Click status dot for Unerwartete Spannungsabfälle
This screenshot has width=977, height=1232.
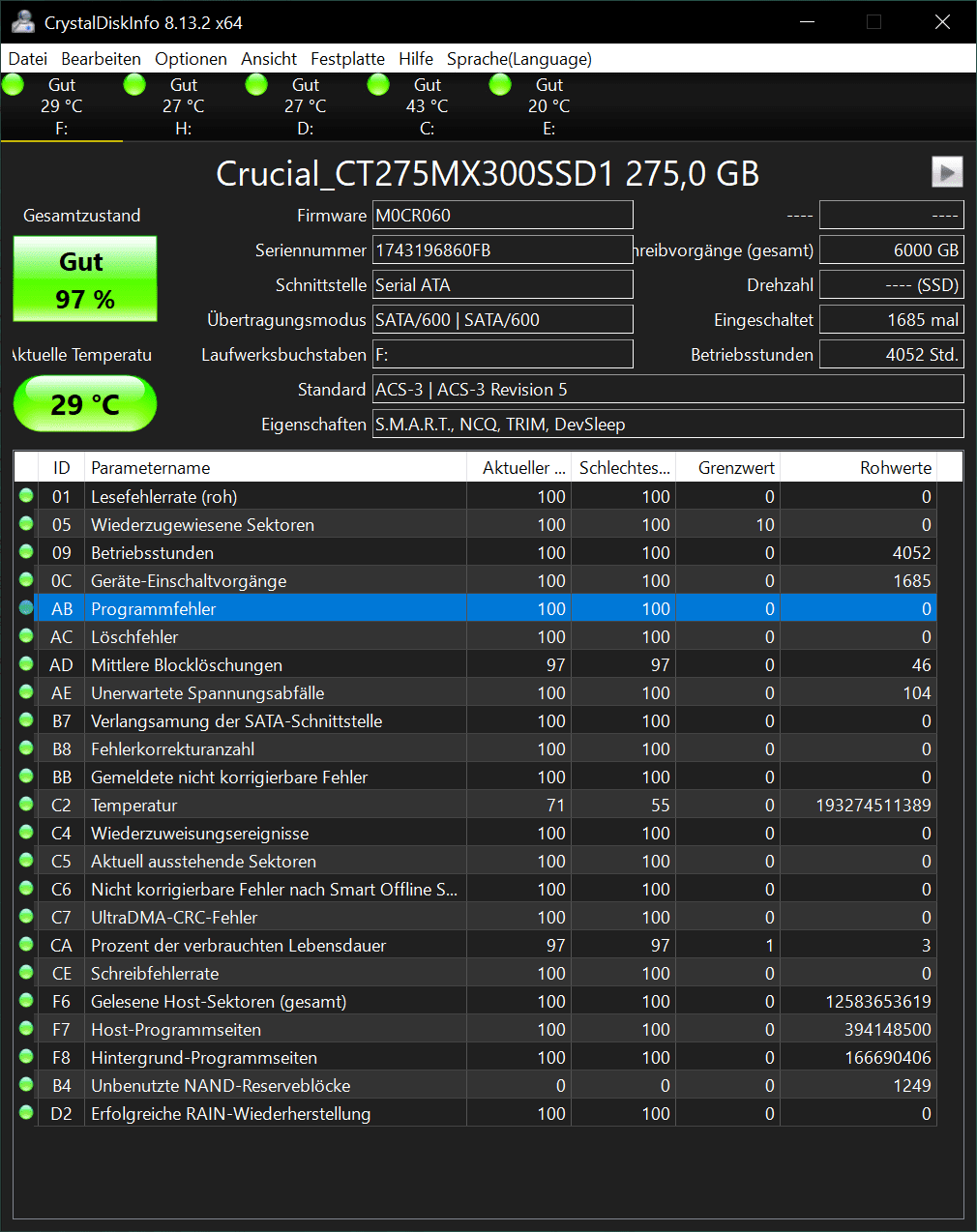26,692
